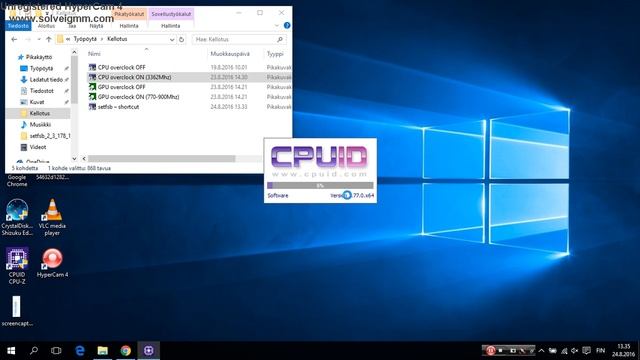
Task: Open CrystalDisk Shizuku Edition desktop icon
Action: (x=17, y=217)
